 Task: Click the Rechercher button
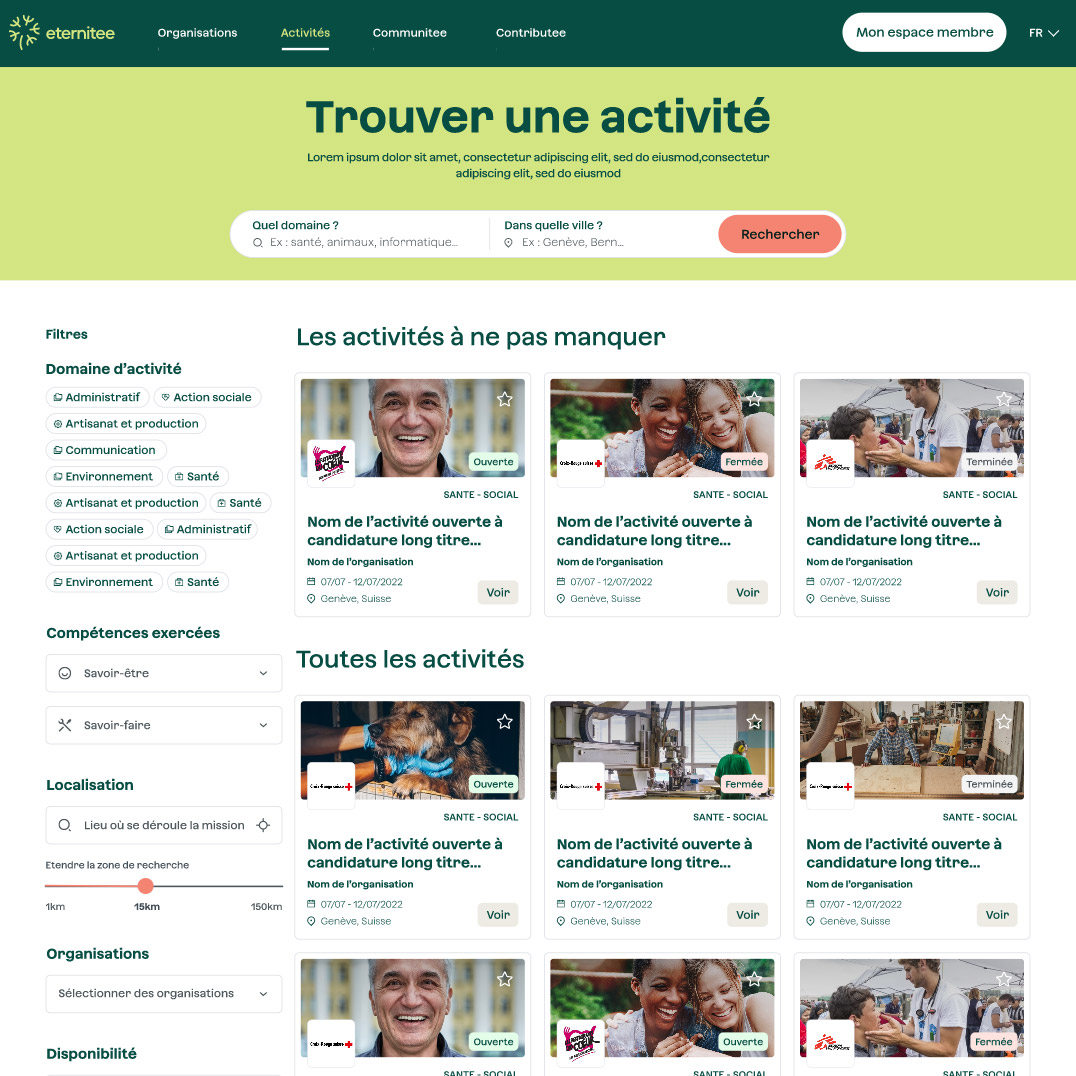coord(780,234)
